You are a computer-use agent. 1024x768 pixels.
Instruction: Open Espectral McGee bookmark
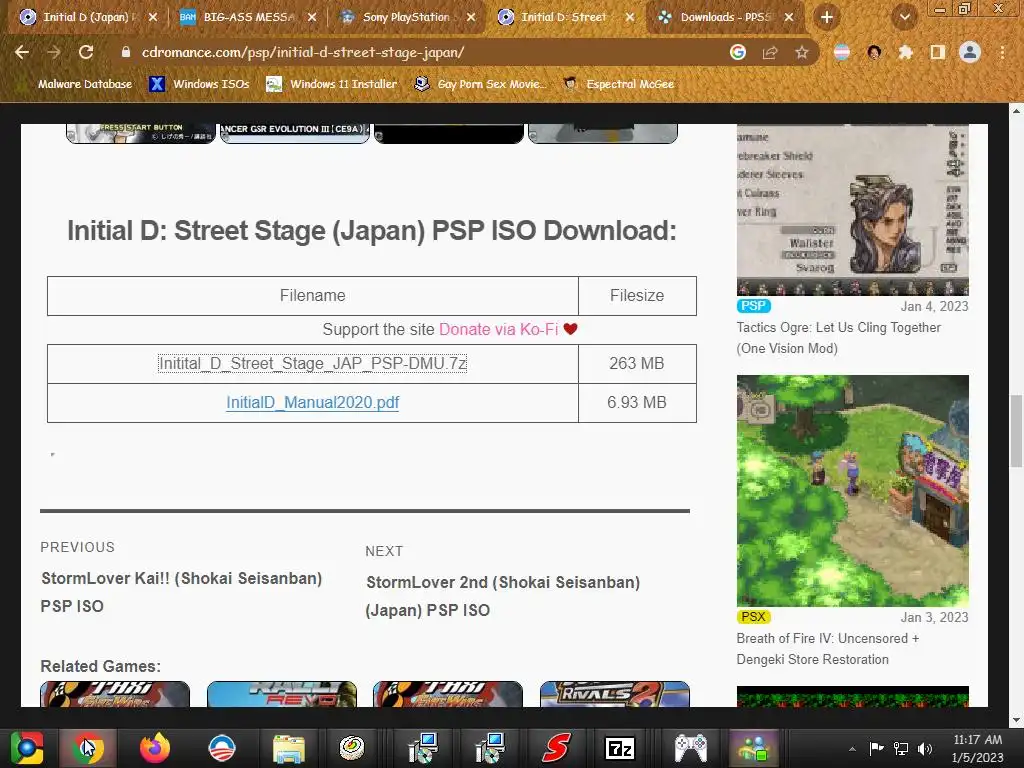pos(619,84)
